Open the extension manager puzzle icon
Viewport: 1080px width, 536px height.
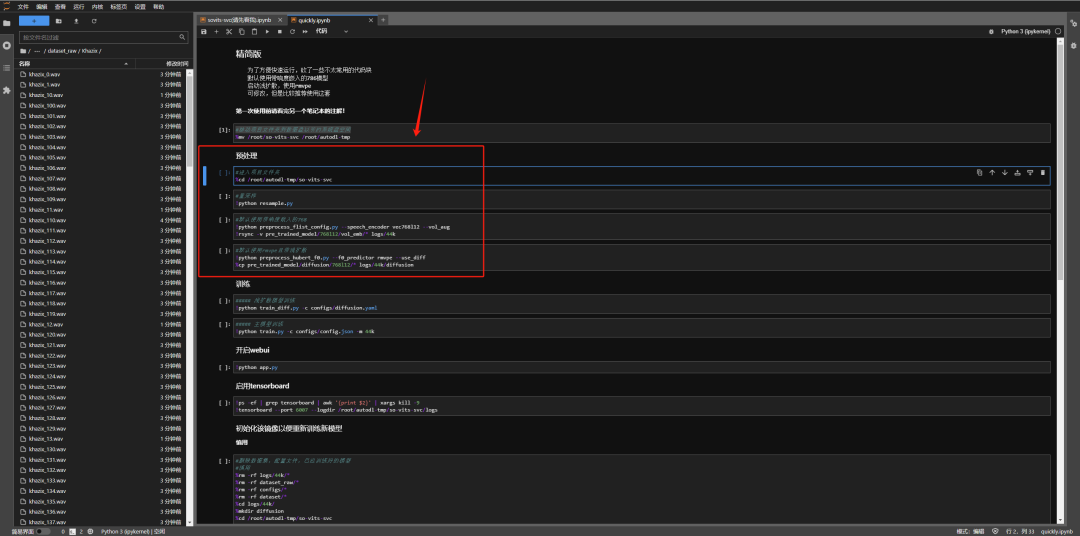point(7,90)
